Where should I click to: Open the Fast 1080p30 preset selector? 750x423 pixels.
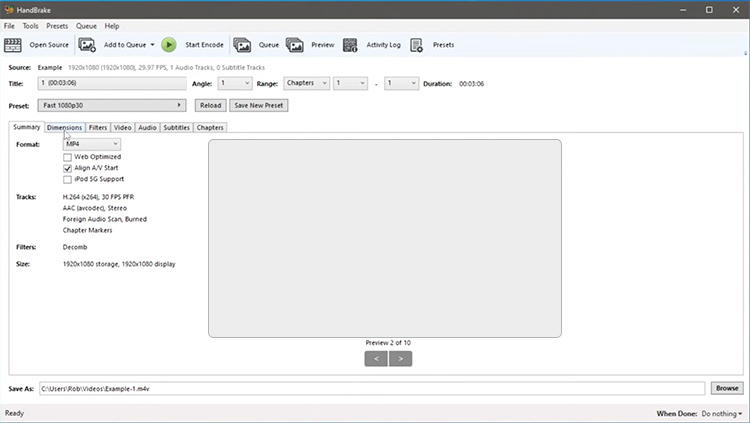(112, 105)
